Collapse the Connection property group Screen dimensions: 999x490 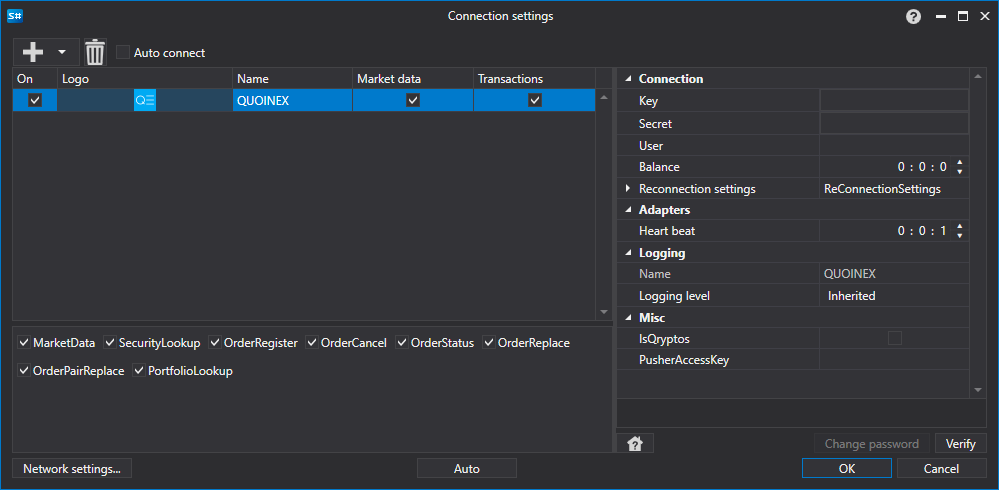pos(628,79)
